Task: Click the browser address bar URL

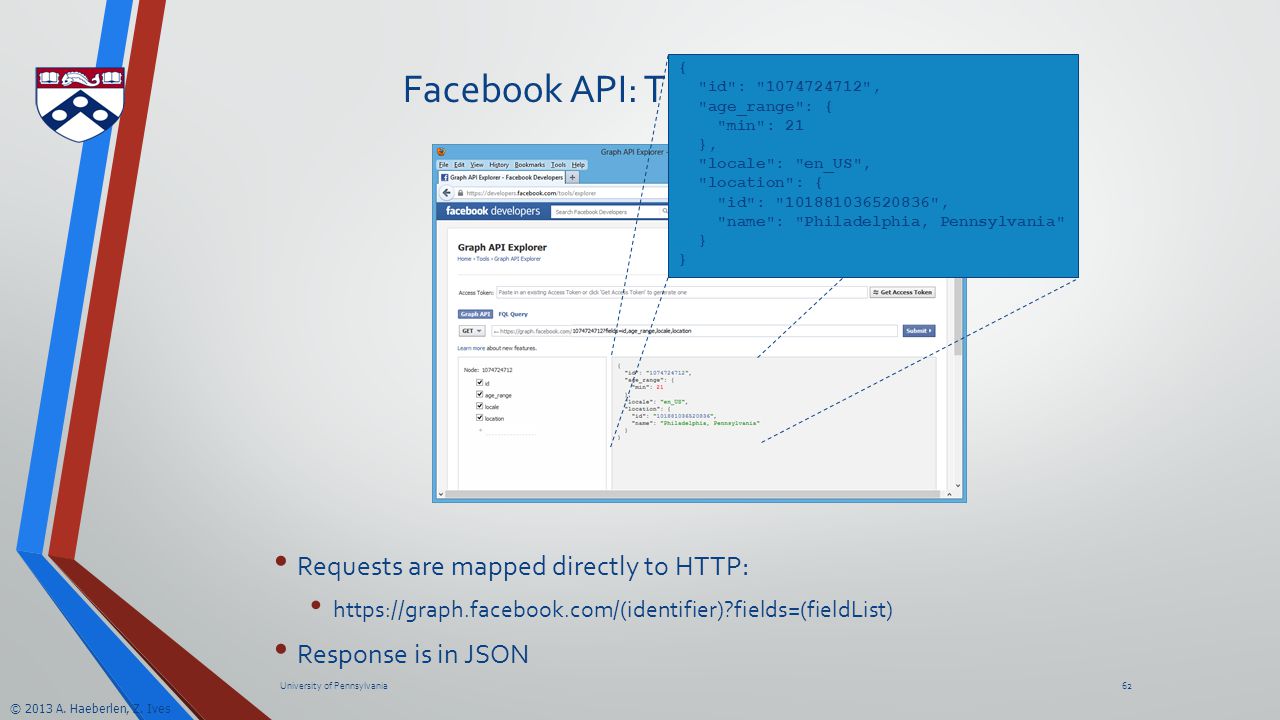Action: (x=531, y=193)
